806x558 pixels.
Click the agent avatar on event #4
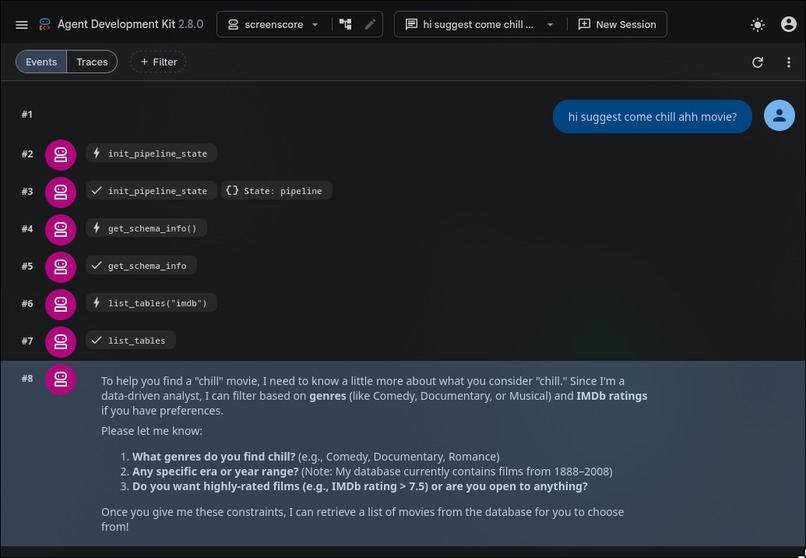(61, 230)
